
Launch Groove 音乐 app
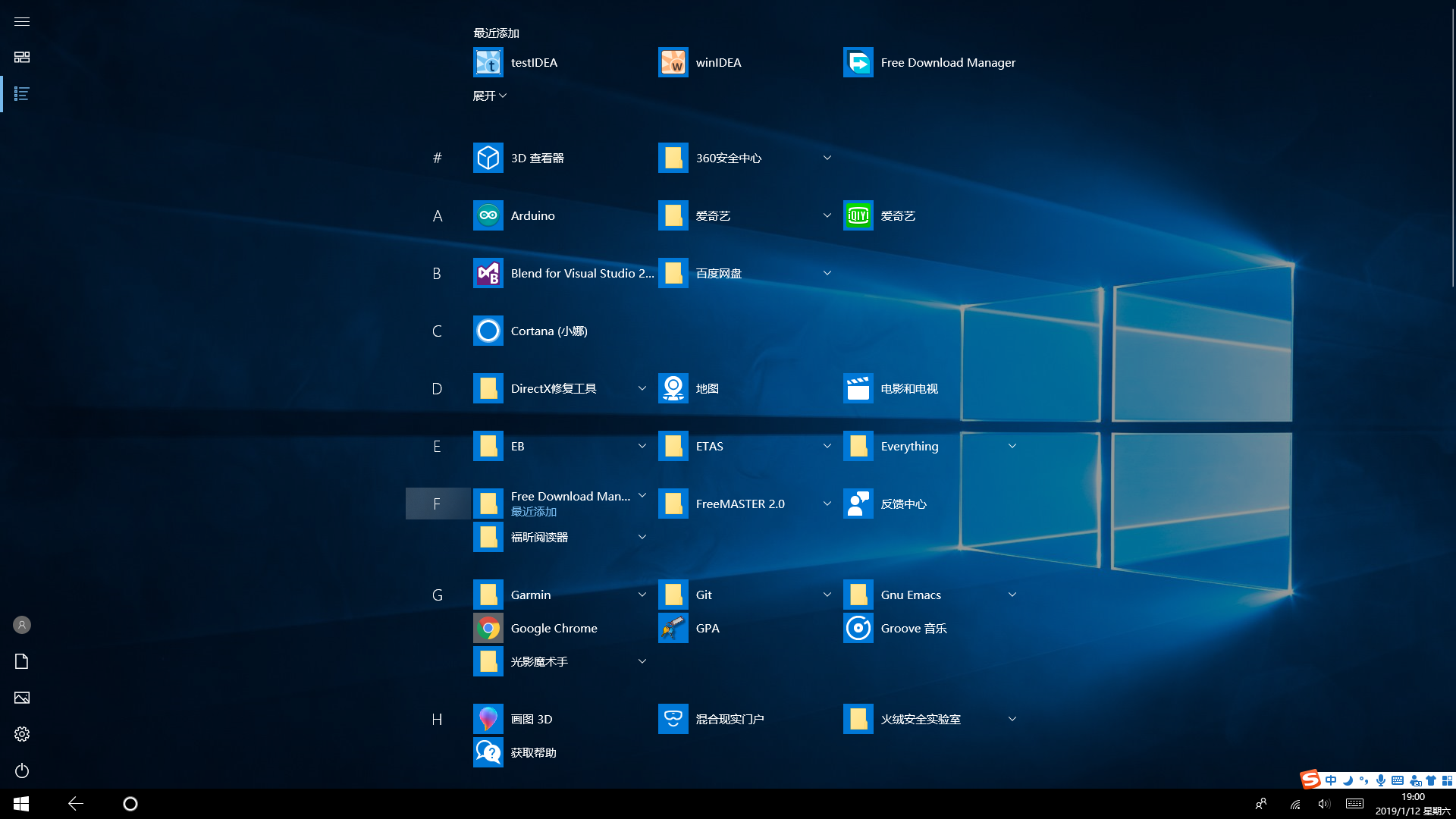914,627
